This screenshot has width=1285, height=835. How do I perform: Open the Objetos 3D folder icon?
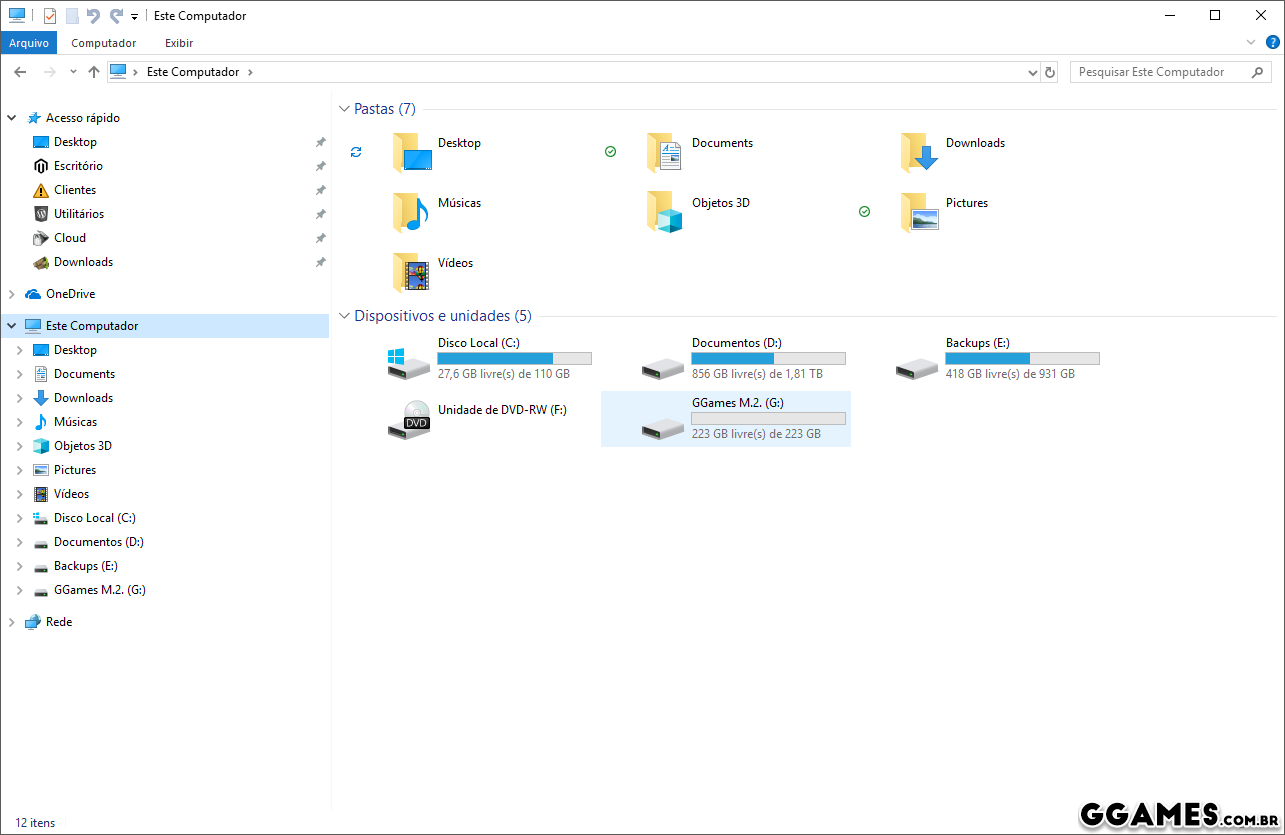(x=665, y=212)
